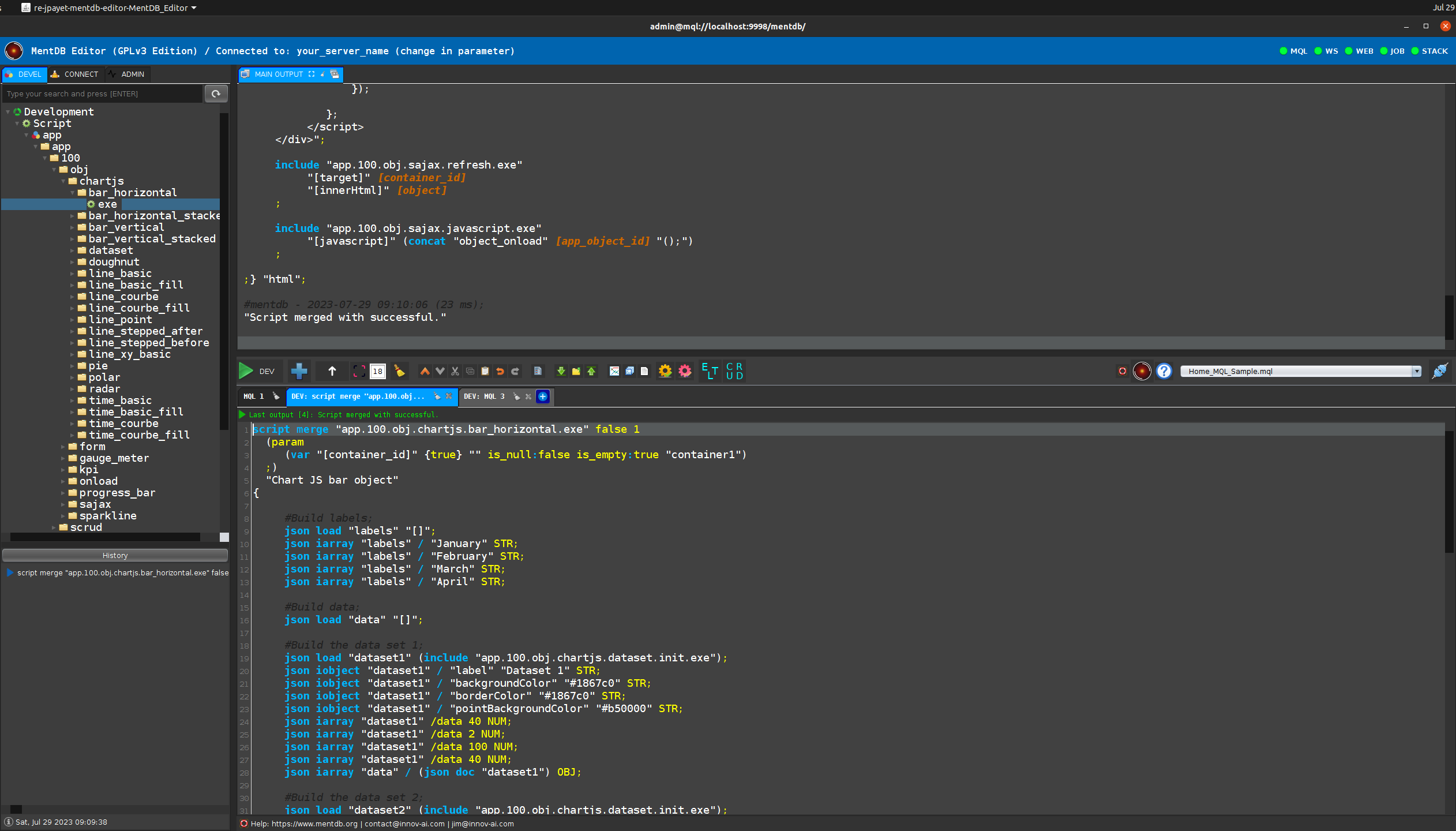Click the orange chevron up icon
1456x831 pixels.
[425, 371]
